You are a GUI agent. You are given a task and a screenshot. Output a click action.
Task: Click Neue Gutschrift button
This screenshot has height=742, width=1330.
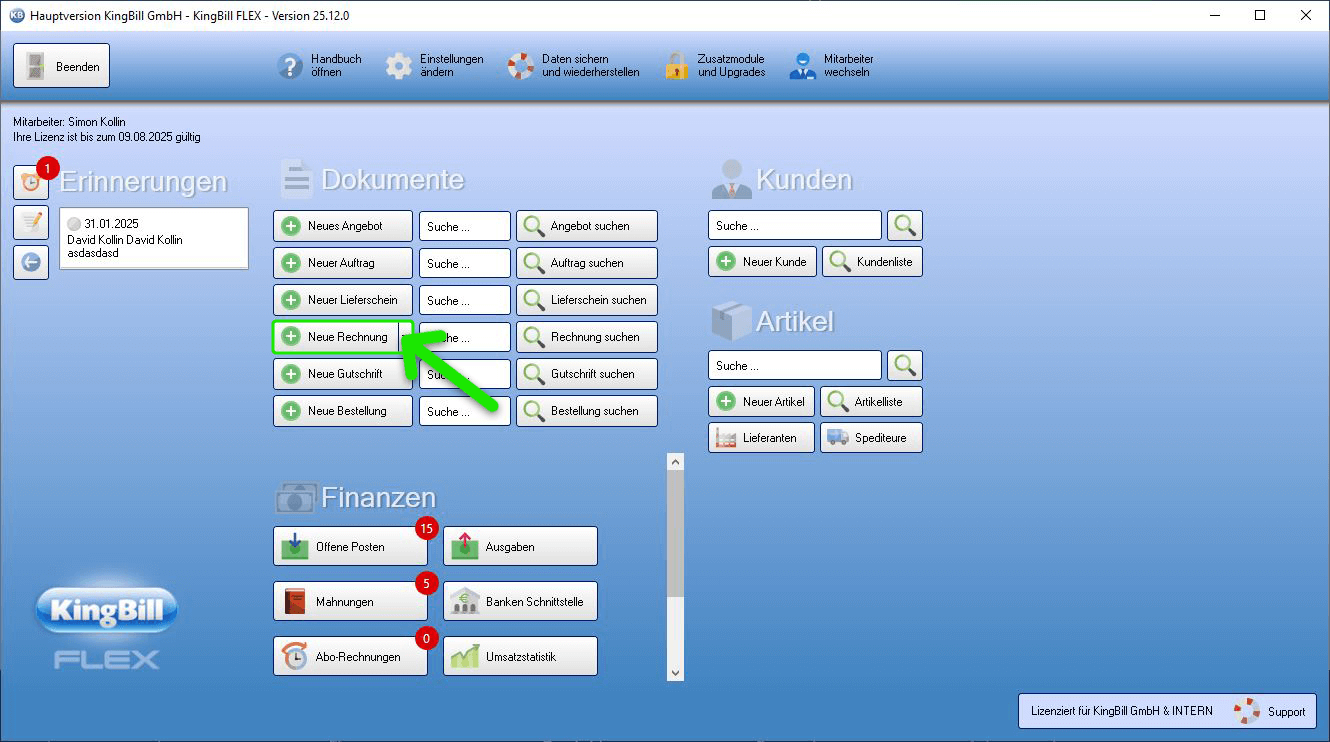[x=343, y=374]
